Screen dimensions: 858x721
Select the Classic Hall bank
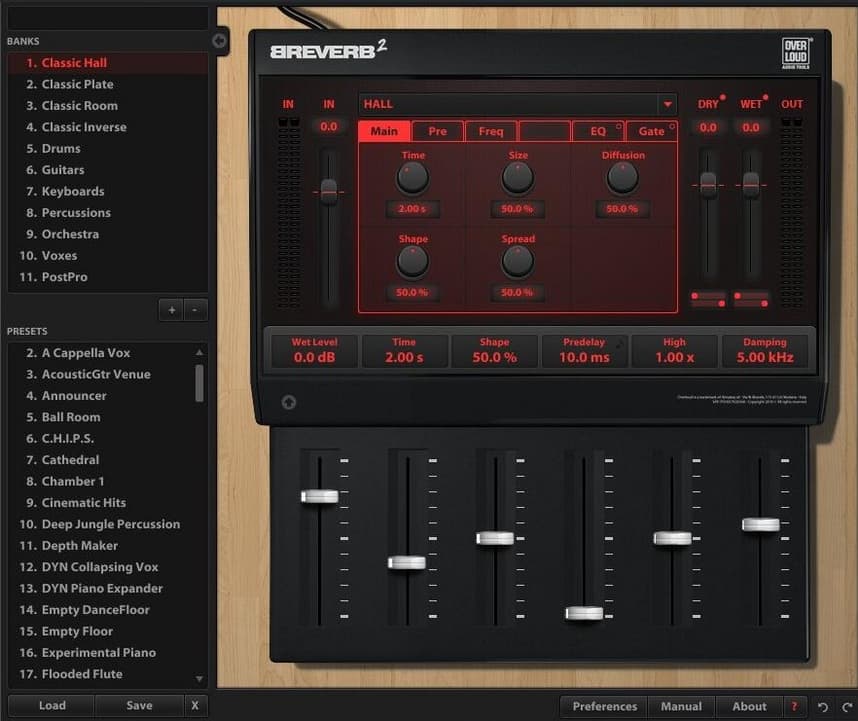tap(108, 63)
